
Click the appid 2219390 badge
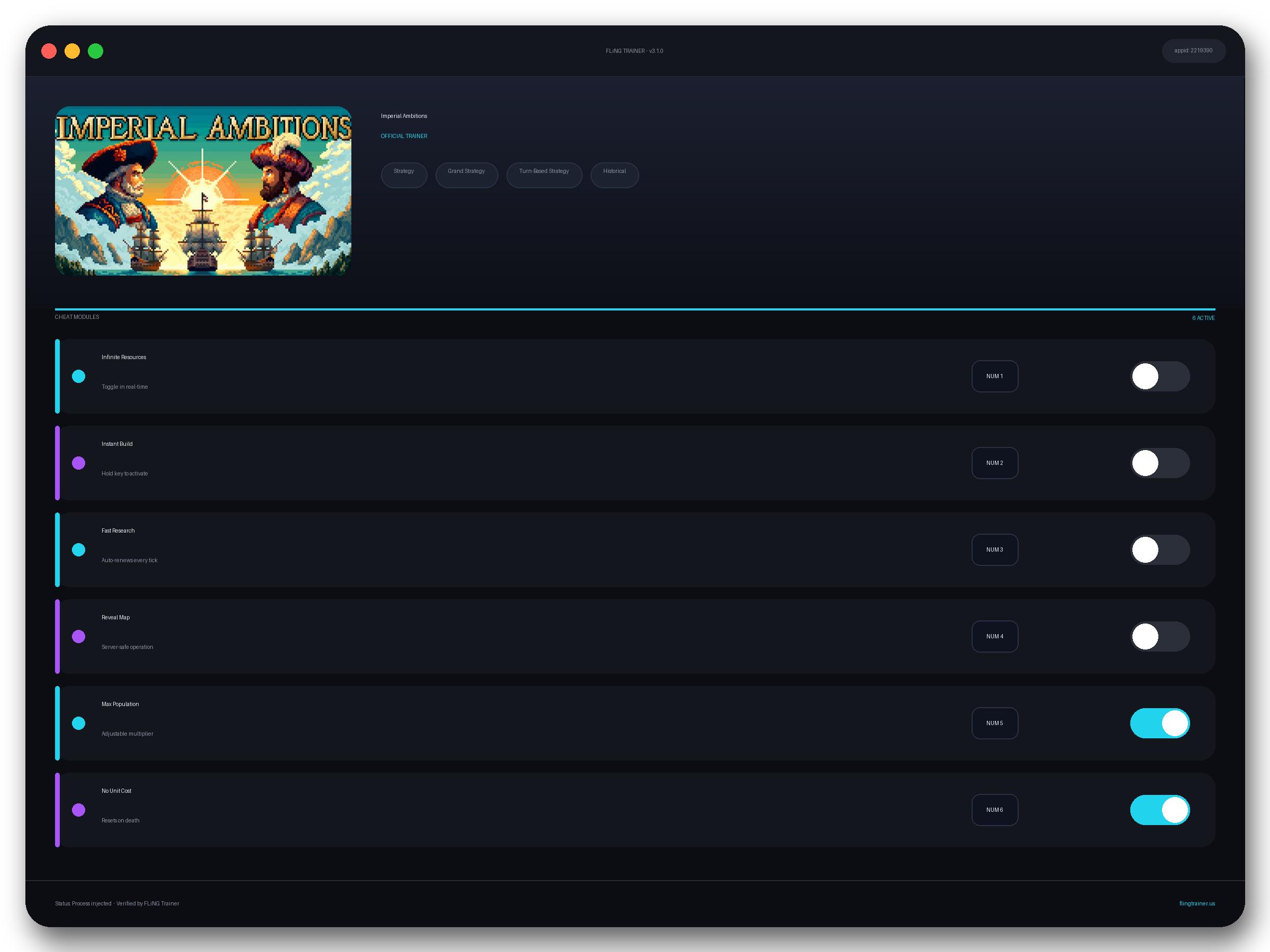[x=1193, y=50]
